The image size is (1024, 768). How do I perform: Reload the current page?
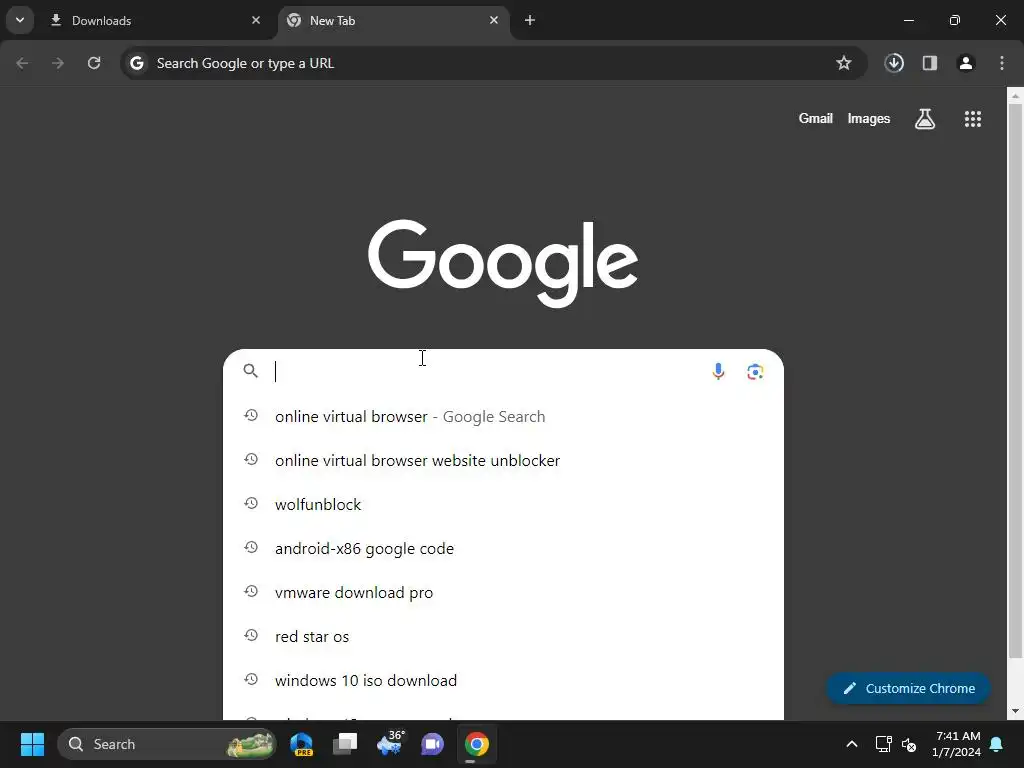click(94, 63)
